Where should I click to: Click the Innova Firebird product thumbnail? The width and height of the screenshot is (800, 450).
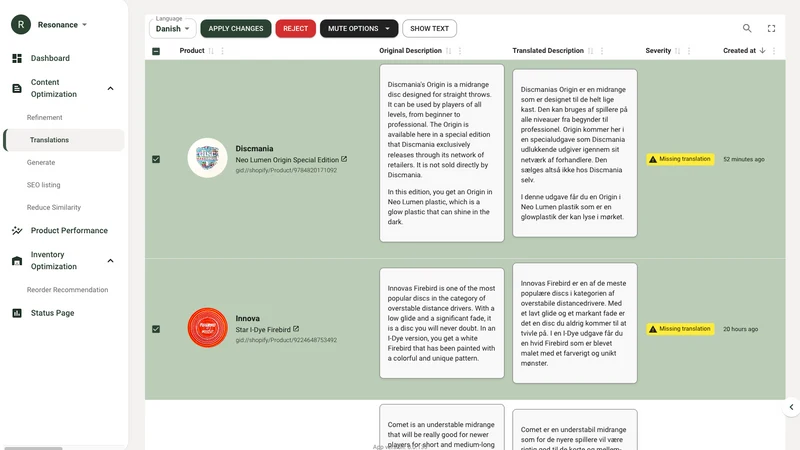pyautogui.click(x=207, y=328)
